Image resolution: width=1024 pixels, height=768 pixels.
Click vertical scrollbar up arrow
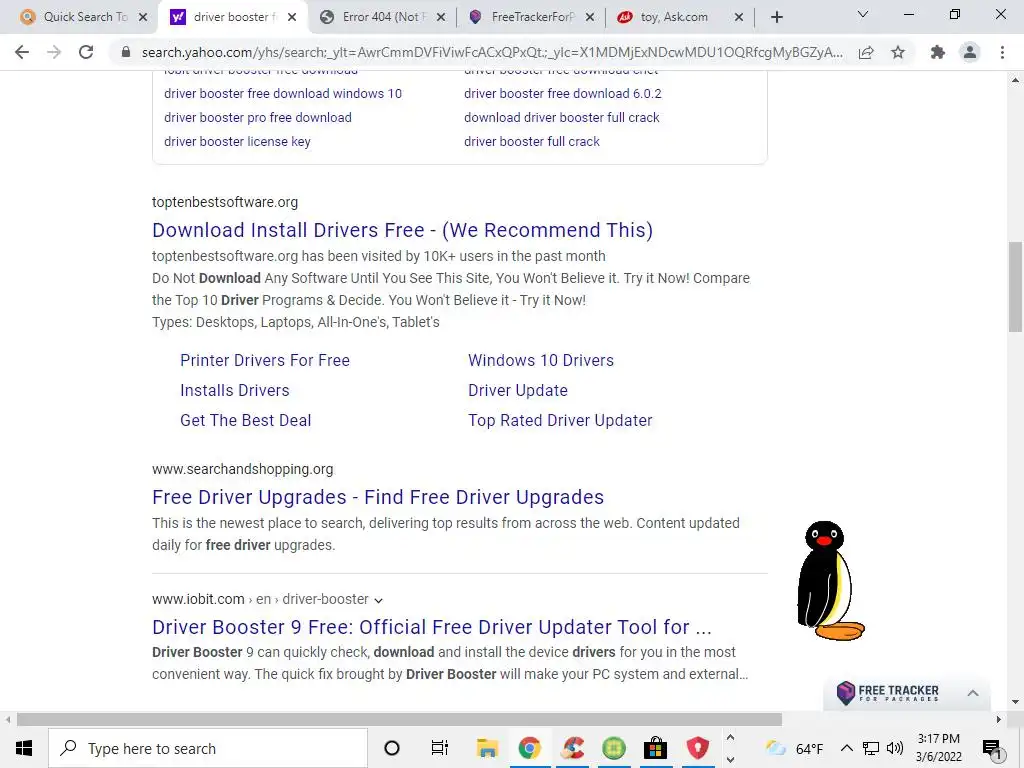[1015, 80]
